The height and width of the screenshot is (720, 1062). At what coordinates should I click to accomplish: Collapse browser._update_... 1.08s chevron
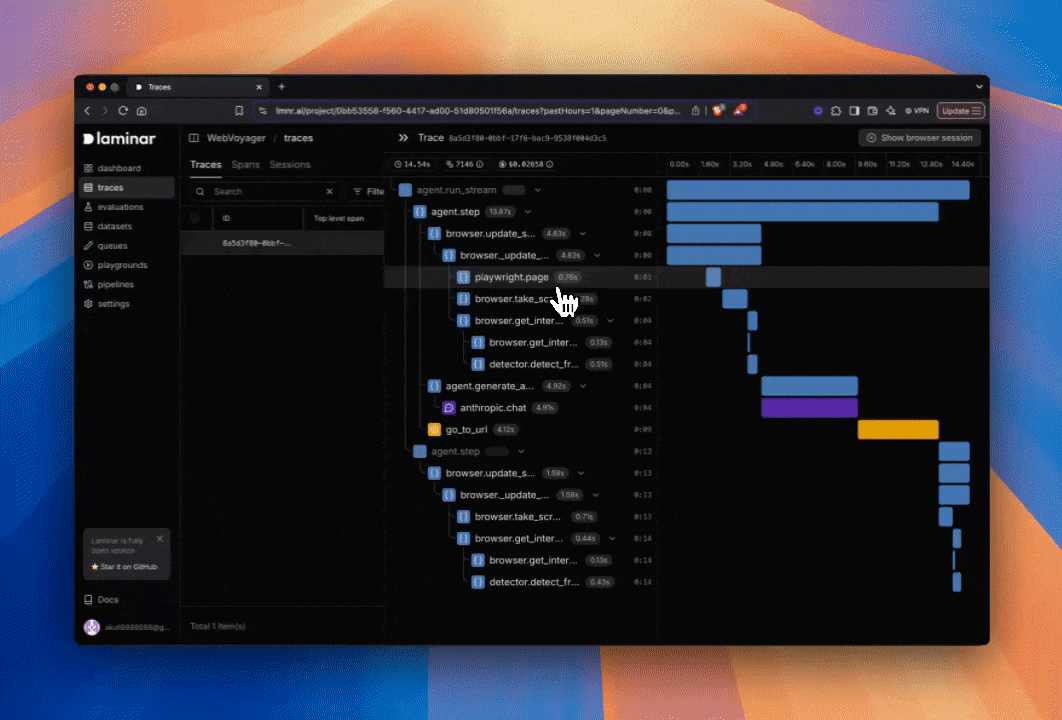coord(595,495)
